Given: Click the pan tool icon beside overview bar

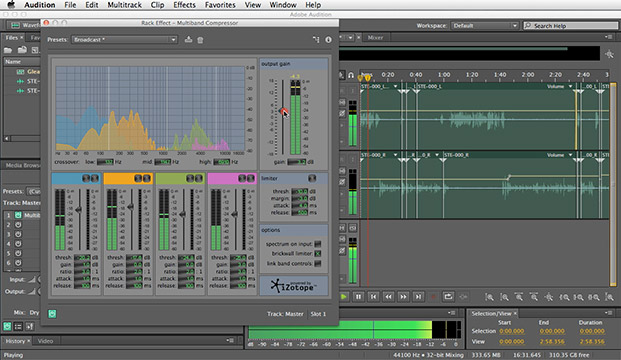Looking at the screenshot, I should [610, 54].
